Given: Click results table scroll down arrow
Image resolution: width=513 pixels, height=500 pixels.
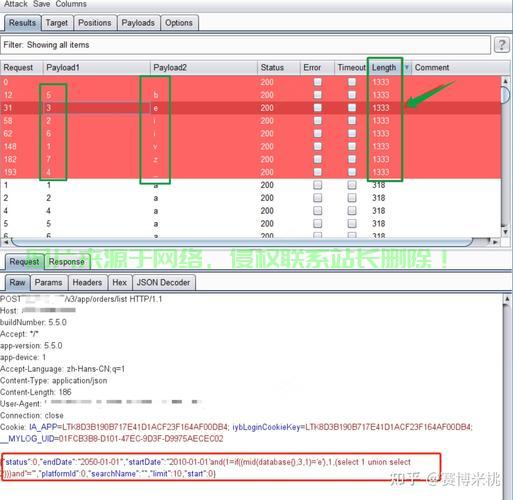Looking at the screenshot, I should (x=505, y=232).
